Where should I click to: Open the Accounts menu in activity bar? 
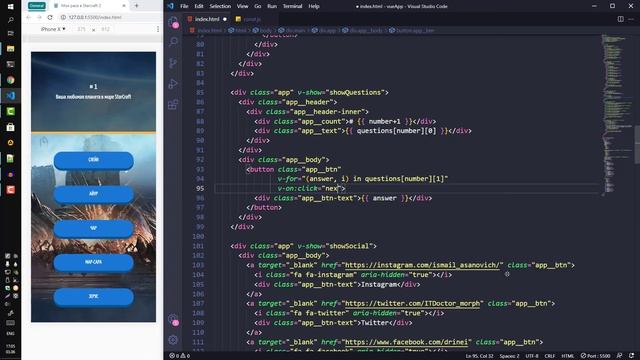tap(173, 319)
